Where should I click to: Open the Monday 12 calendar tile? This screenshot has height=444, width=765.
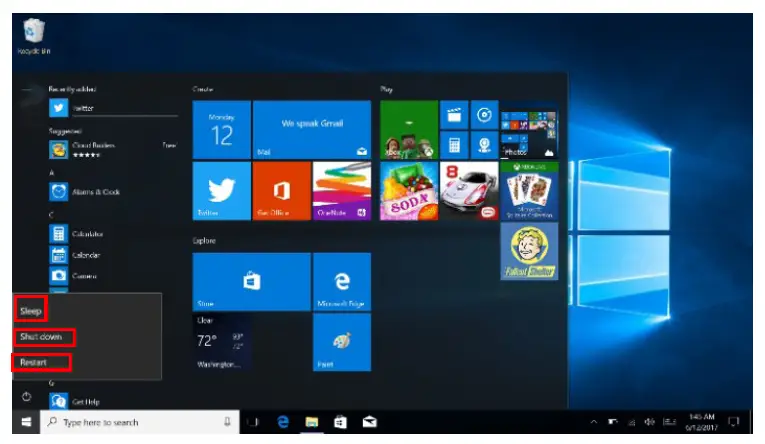click(221, 130)
